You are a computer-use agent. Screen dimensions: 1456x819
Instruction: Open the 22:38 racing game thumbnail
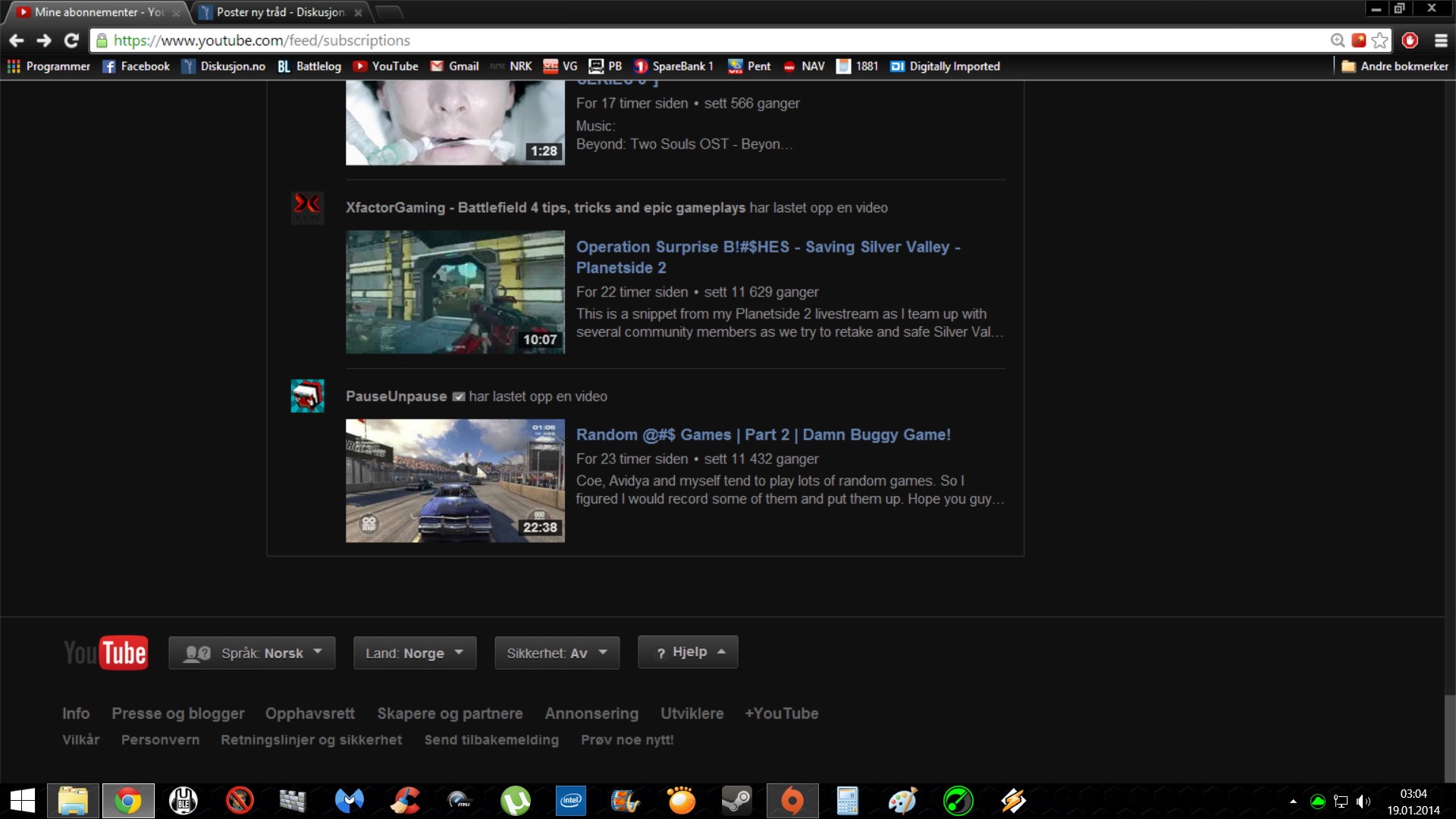[455, 481]
